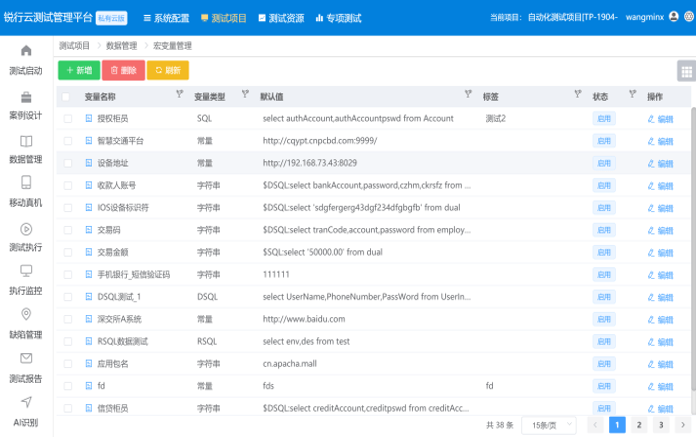Screen dimensions: 696x437
Task: Open 执行监控 sidebar item
Action: tap(26, 280)
